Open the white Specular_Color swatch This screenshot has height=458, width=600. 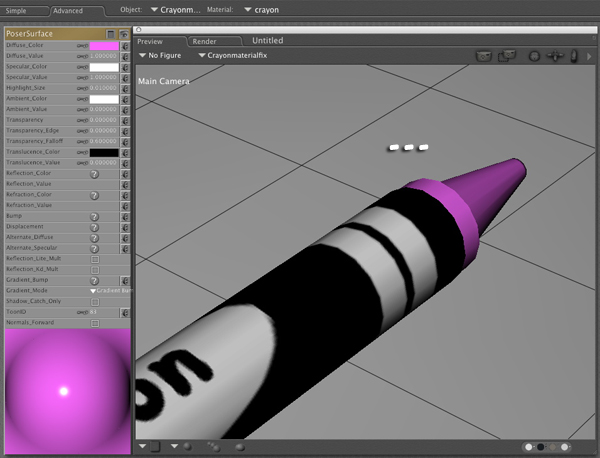pyautogui.click(x=104, y=68)
